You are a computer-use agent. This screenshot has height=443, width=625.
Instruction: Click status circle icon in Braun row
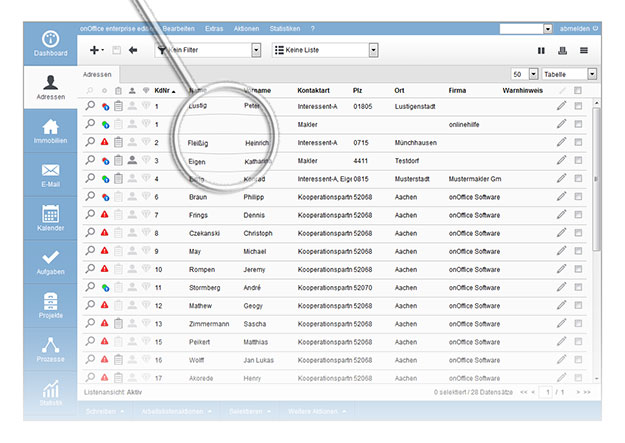point(105,197)
